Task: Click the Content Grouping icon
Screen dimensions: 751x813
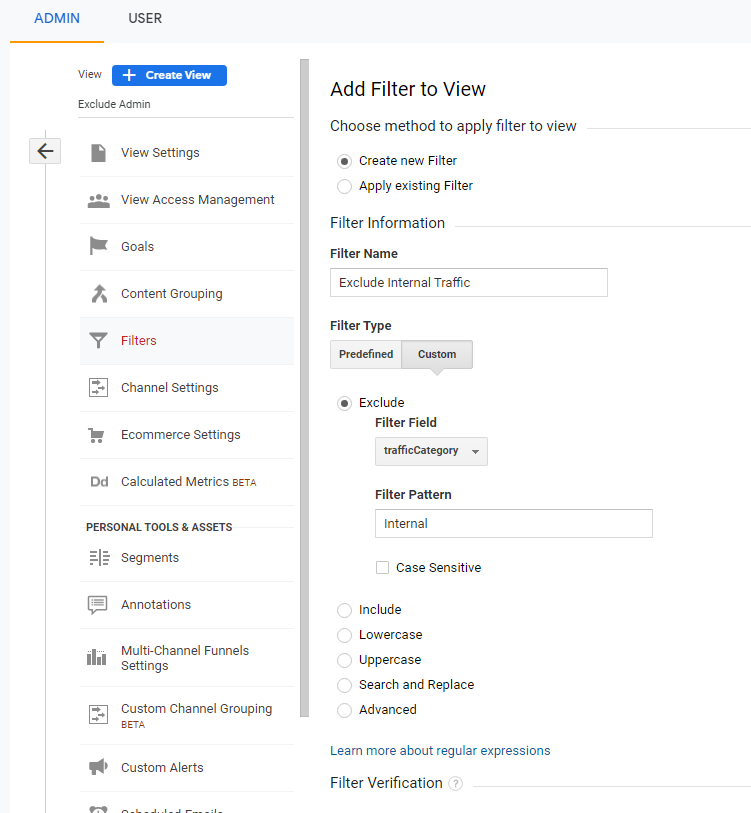Action: point(98,294)
